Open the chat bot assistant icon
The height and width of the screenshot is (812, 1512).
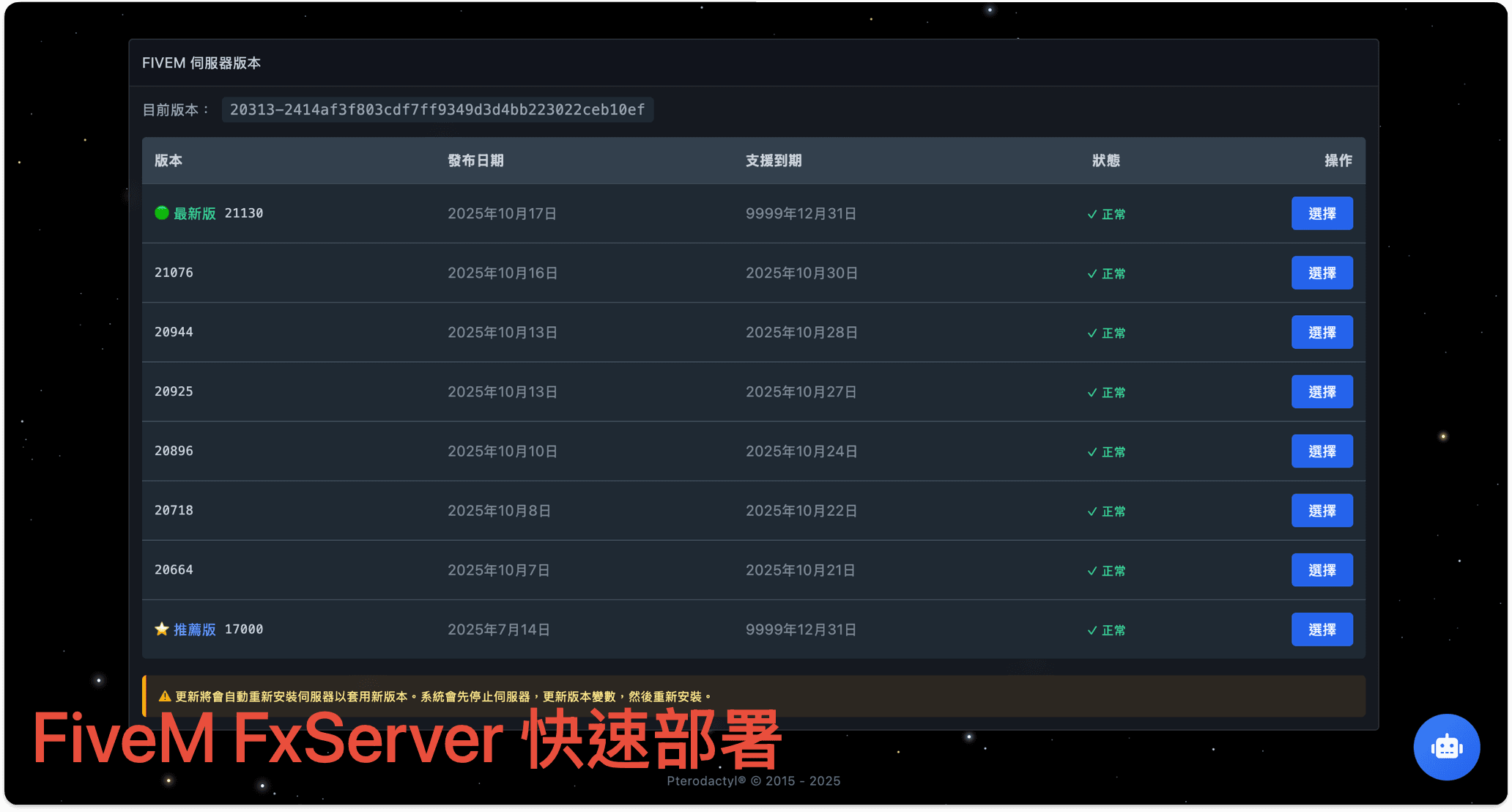click(x=1447, y=747)
